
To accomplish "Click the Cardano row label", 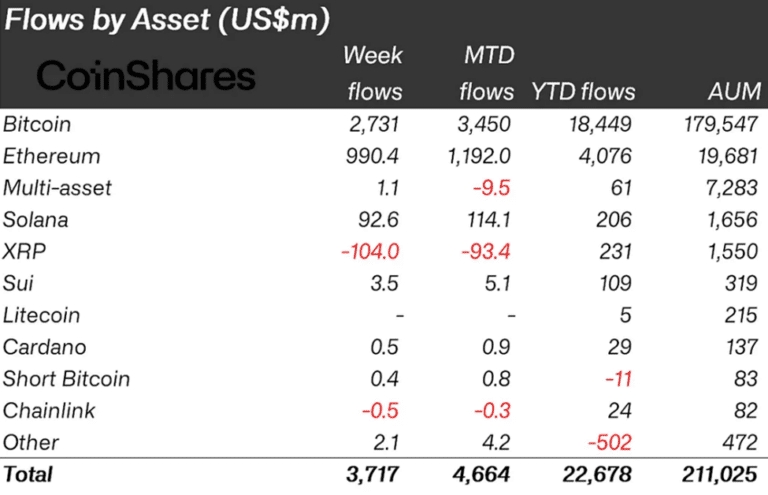I will [44, 347].
